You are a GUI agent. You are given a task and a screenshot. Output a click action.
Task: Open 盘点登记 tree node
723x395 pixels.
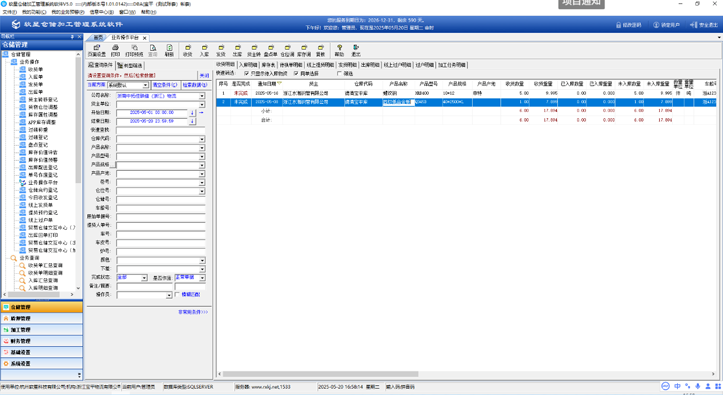click(x=38, y=145)
